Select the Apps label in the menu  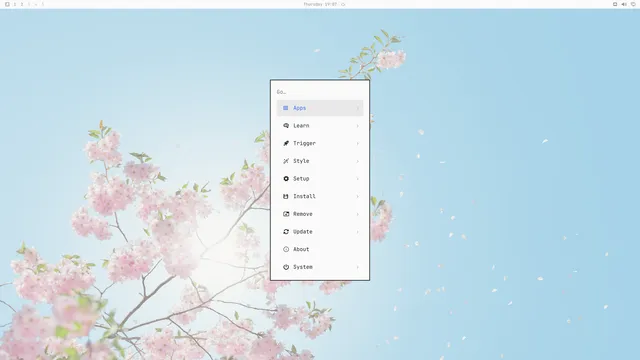(x=299, y=108)
